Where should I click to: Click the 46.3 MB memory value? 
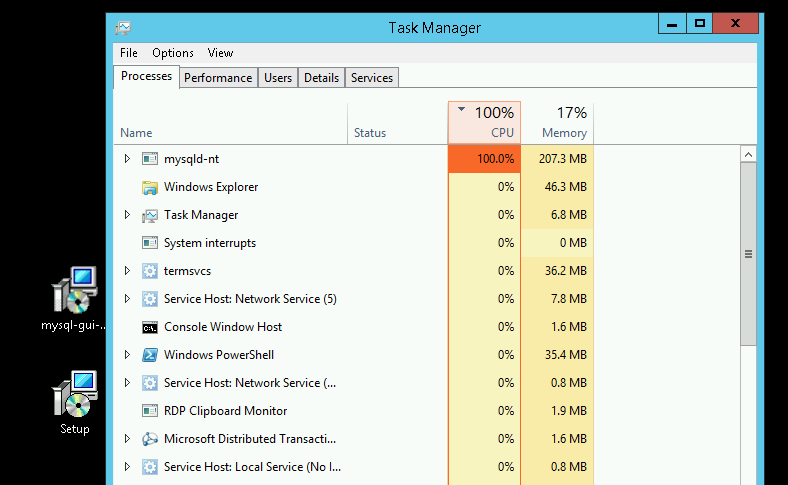565,187
